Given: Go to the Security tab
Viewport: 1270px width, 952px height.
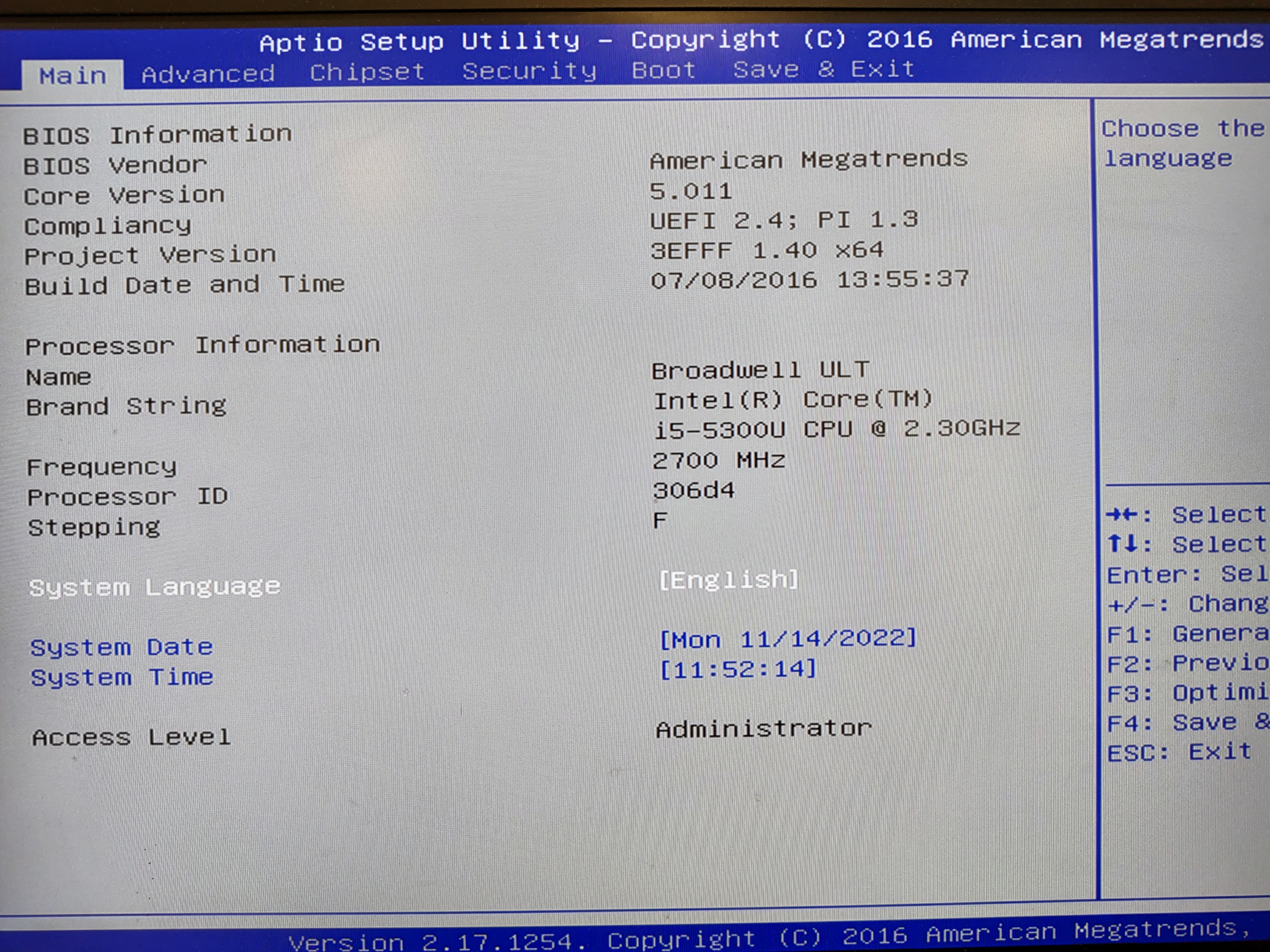Looking at the screenshot, I should [529, 71].
